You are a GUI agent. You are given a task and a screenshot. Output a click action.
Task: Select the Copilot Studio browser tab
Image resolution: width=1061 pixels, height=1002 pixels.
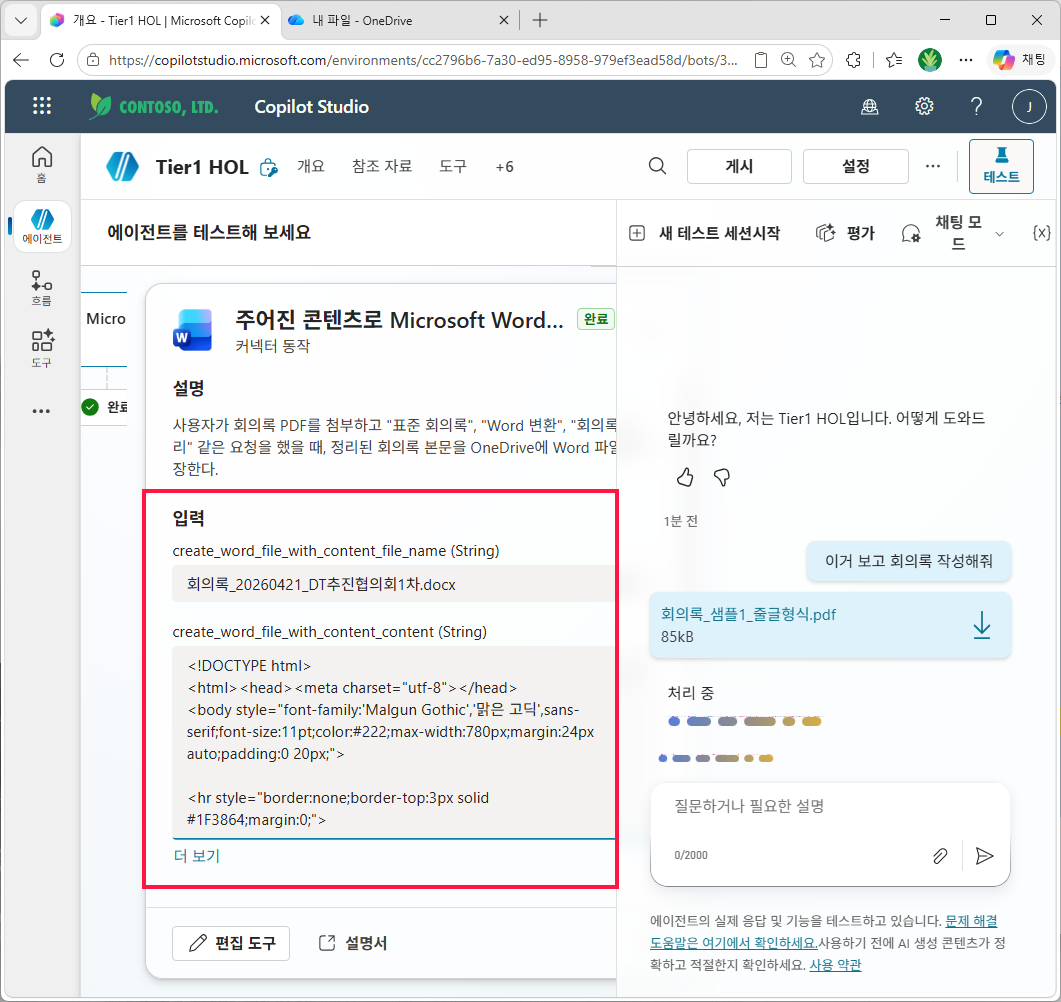click(x=161, y=21)
